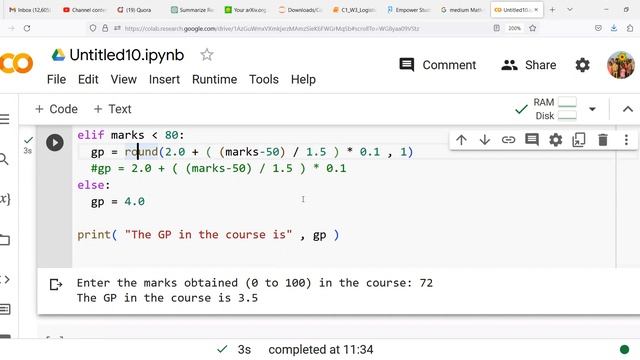Open the Edit menu
640x360 pixels.
click(88, 79)
